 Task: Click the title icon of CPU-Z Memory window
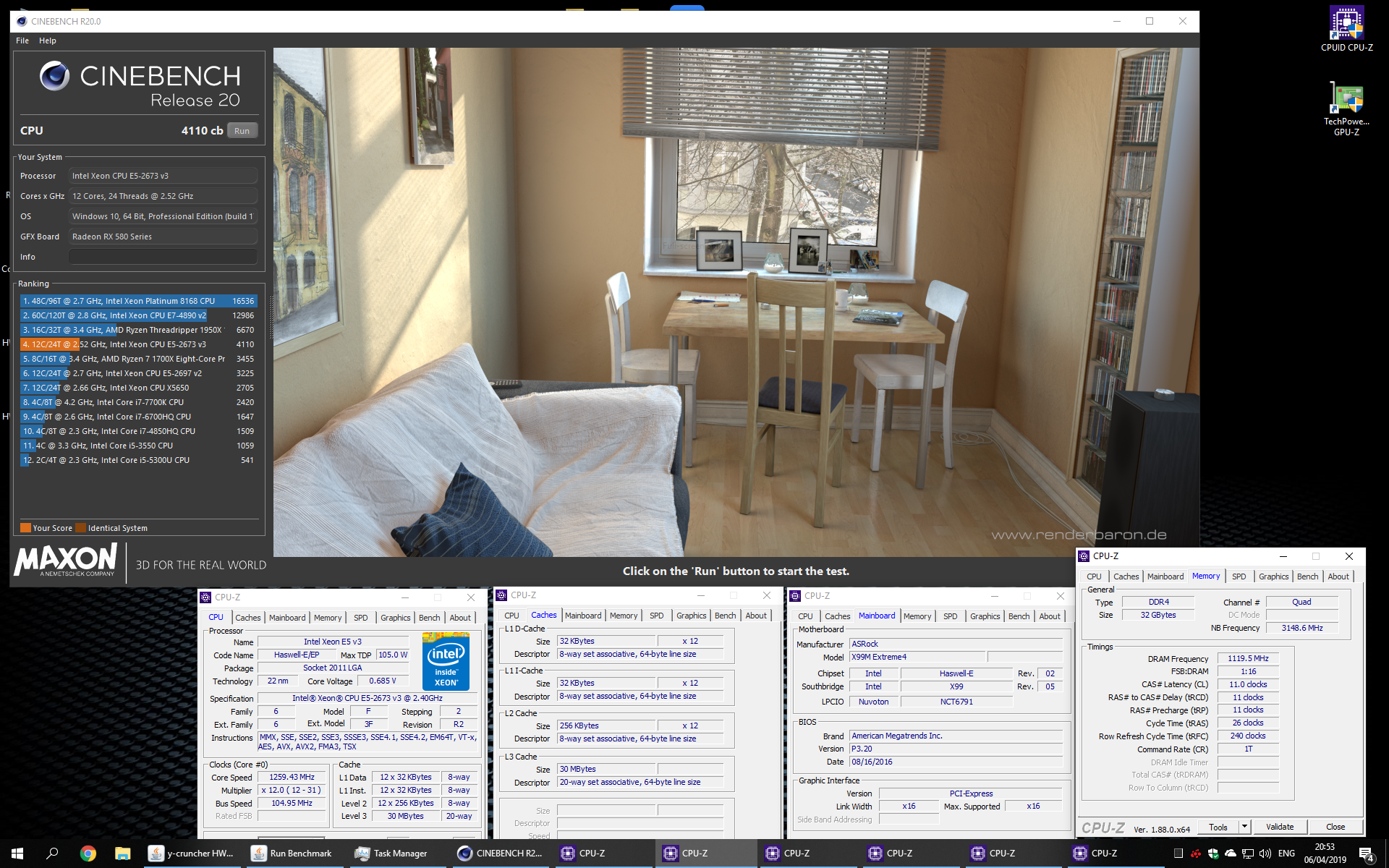[x=1084, y=556]
